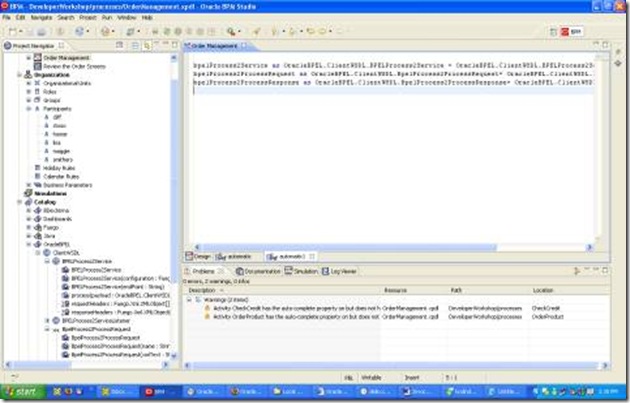Select Review the Order Screens item
The width and height of the screenshot is (630, 403).
[74, 66]
